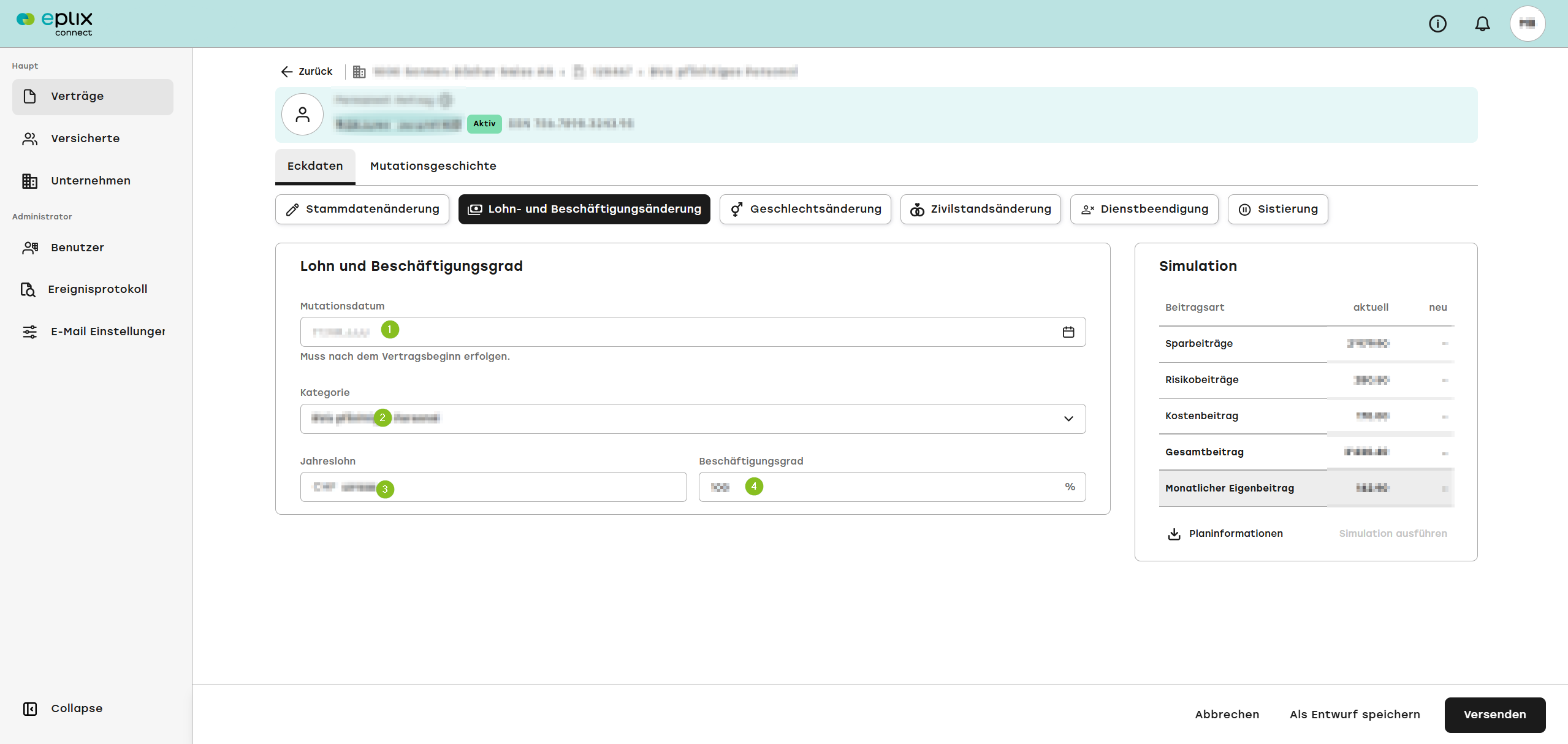Collapse the sidebar
This screenshot has width=1568, height=744.
pos(63,708)
